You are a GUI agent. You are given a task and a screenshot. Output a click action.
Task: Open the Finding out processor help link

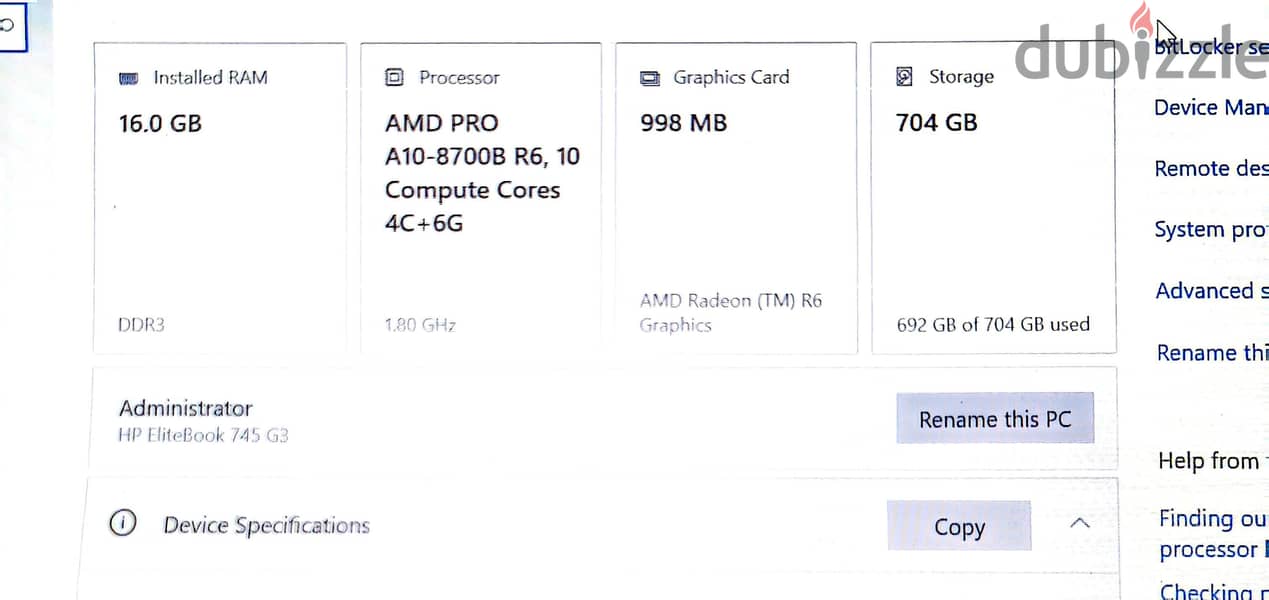1213,534
